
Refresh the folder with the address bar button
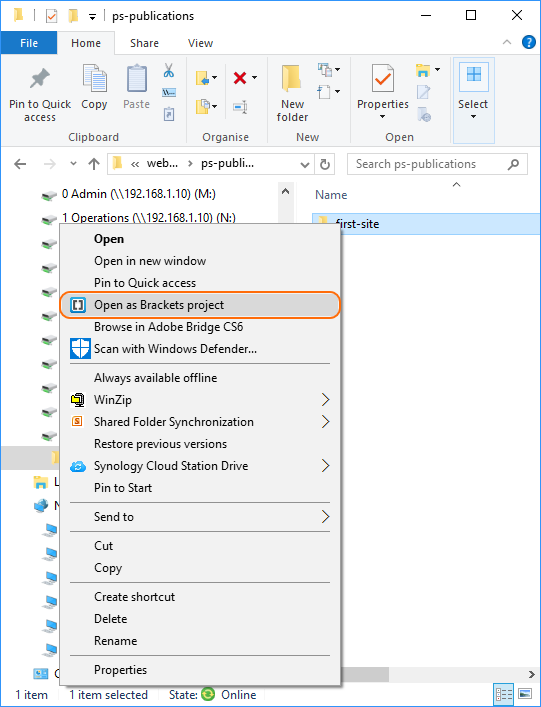(x=325, y=164)
